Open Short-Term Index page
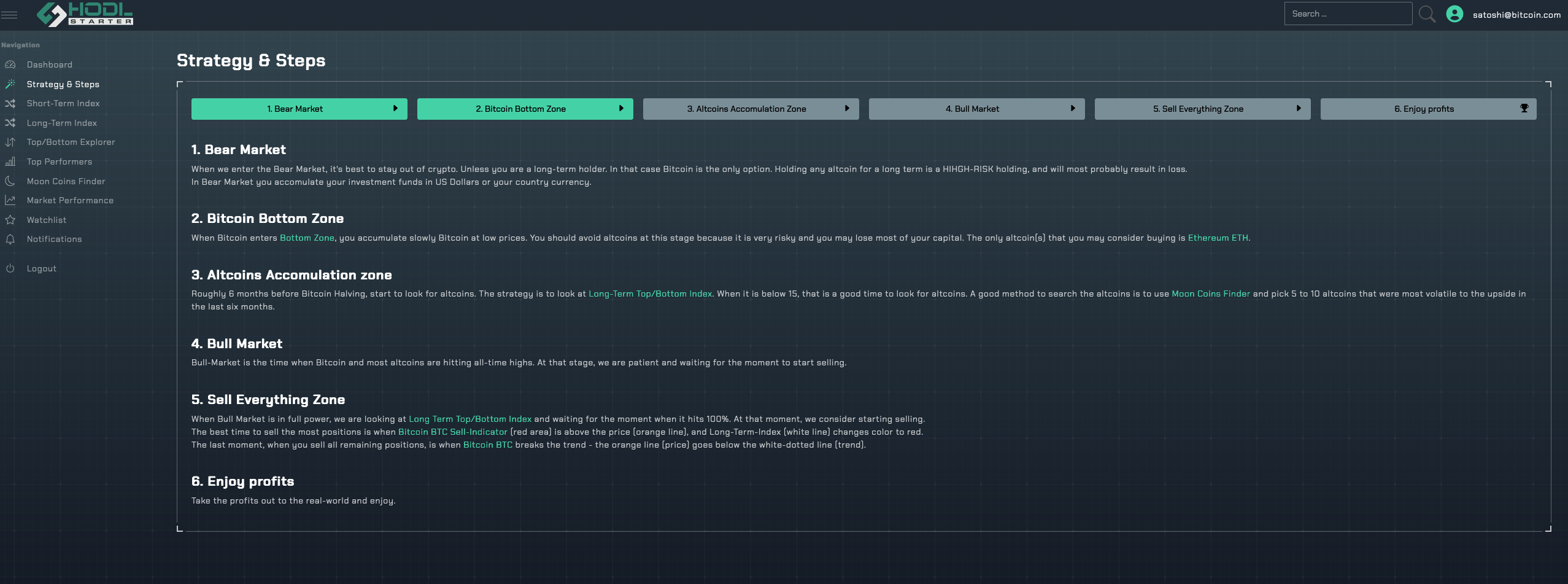 point(63,103)
